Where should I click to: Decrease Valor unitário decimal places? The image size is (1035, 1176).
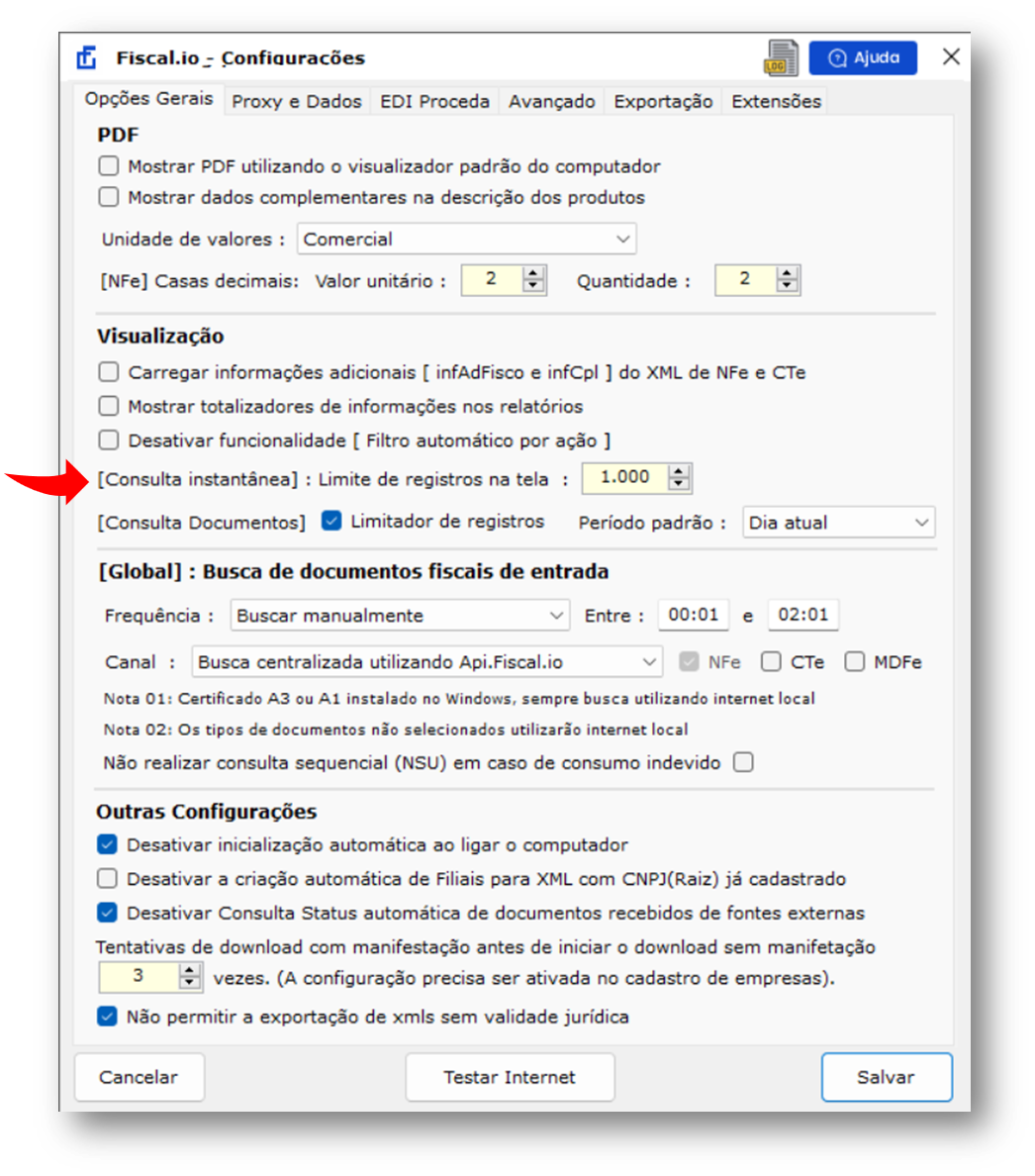pos(533,286)
